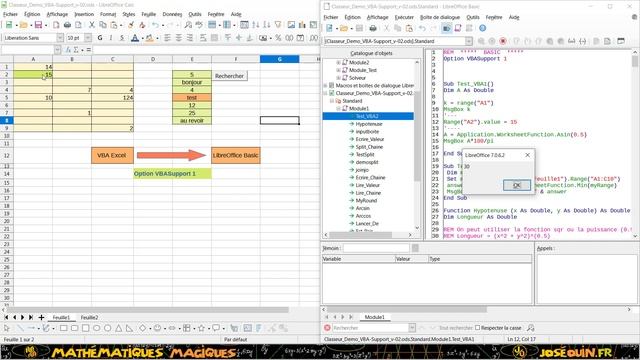Open font size dropdown 10 pt
The image size is (640, 360).
click(88, 38)
